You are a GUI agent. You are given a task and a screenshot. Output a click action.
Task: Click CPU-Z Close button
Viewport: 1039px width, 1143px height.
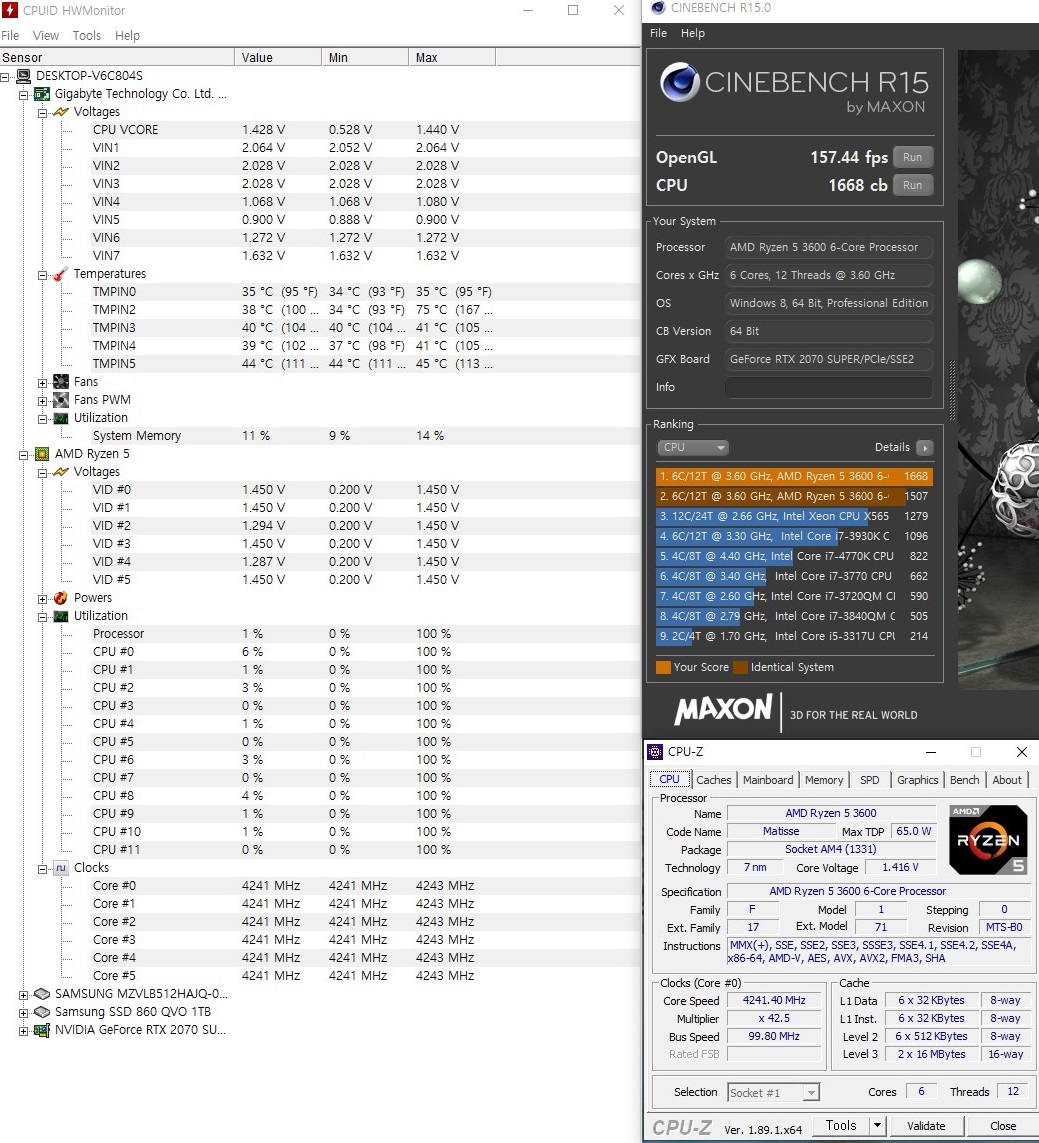(1003, 1126)
